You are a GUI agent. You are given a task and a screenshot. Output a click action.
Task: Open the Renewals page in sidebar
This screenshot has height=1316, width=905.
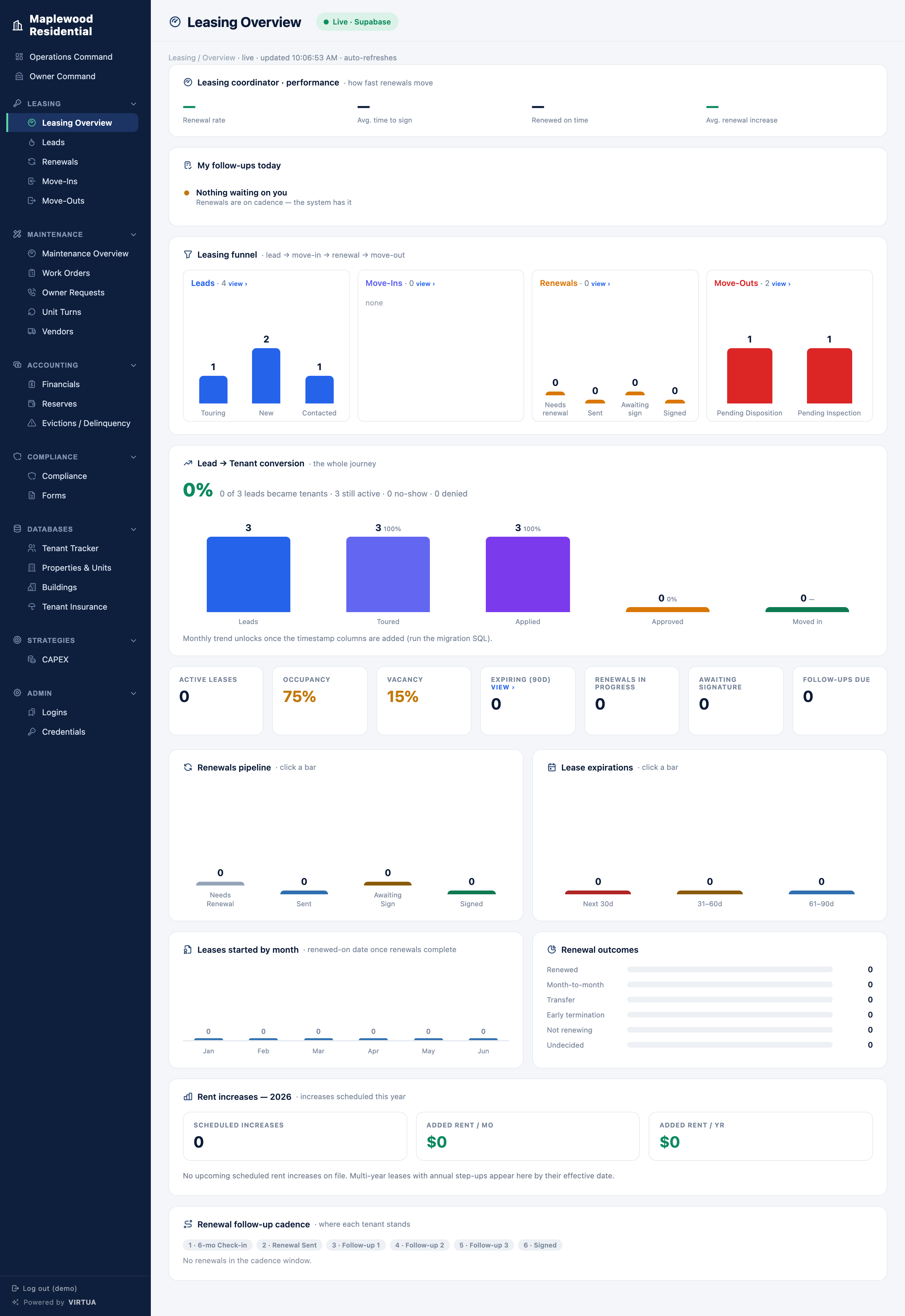tap(60, 162)
